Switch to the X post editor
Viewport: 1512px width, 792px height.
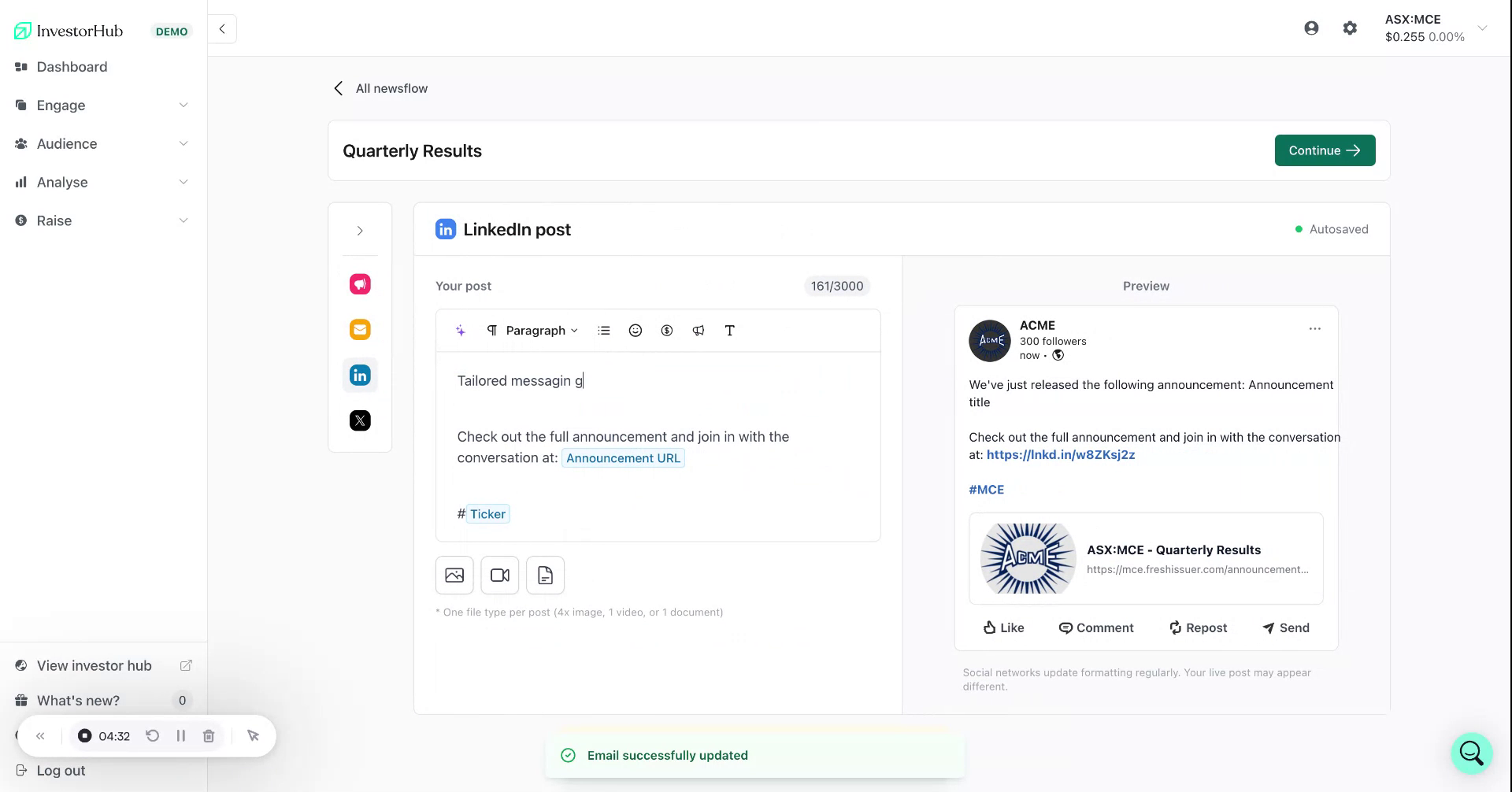click(x=360, y=420)
